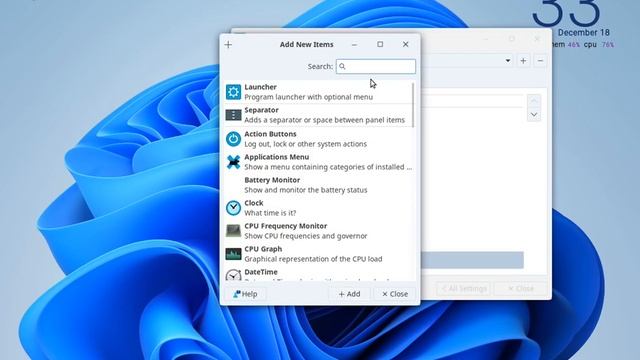Click add panel plus button in background window
Viewport: 640px width, 360px height.
pyautogui.click(x=523, y=61)
